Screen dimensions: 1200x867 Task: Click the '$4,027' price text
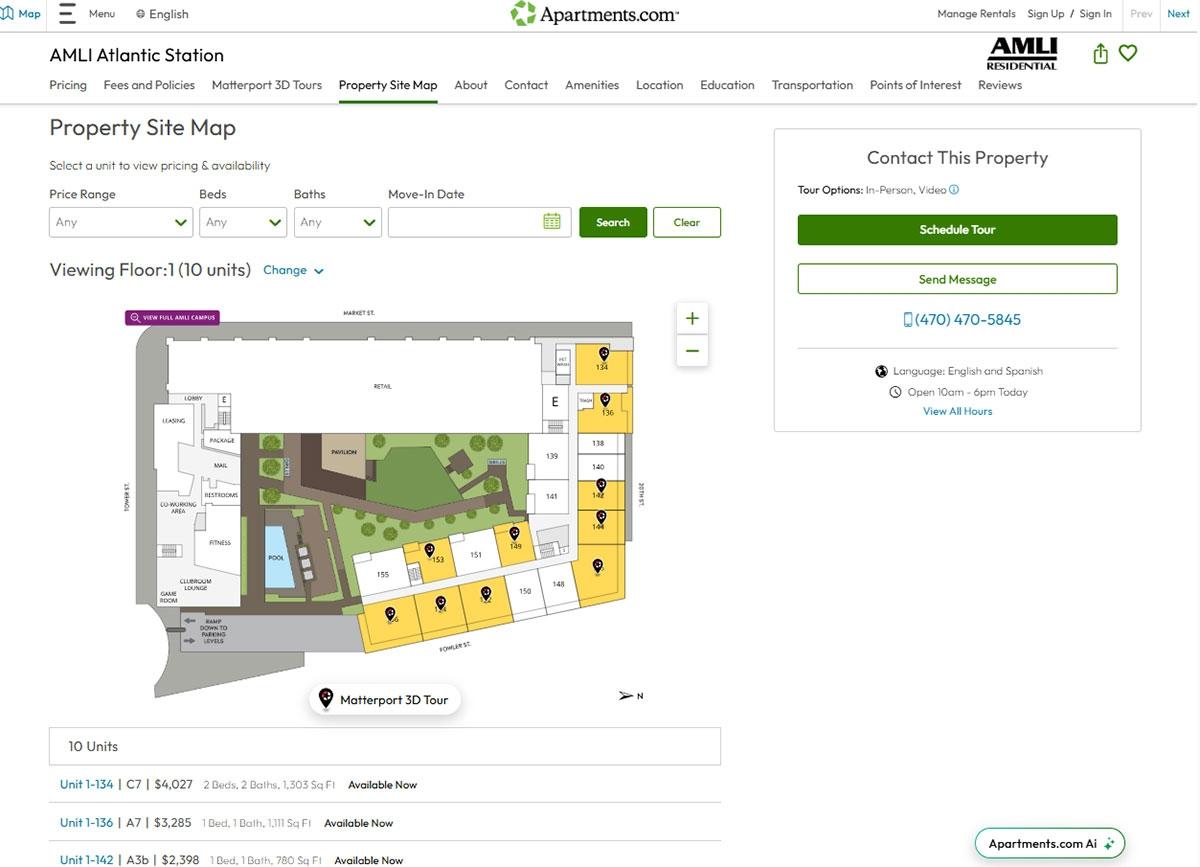pos(174,785)
